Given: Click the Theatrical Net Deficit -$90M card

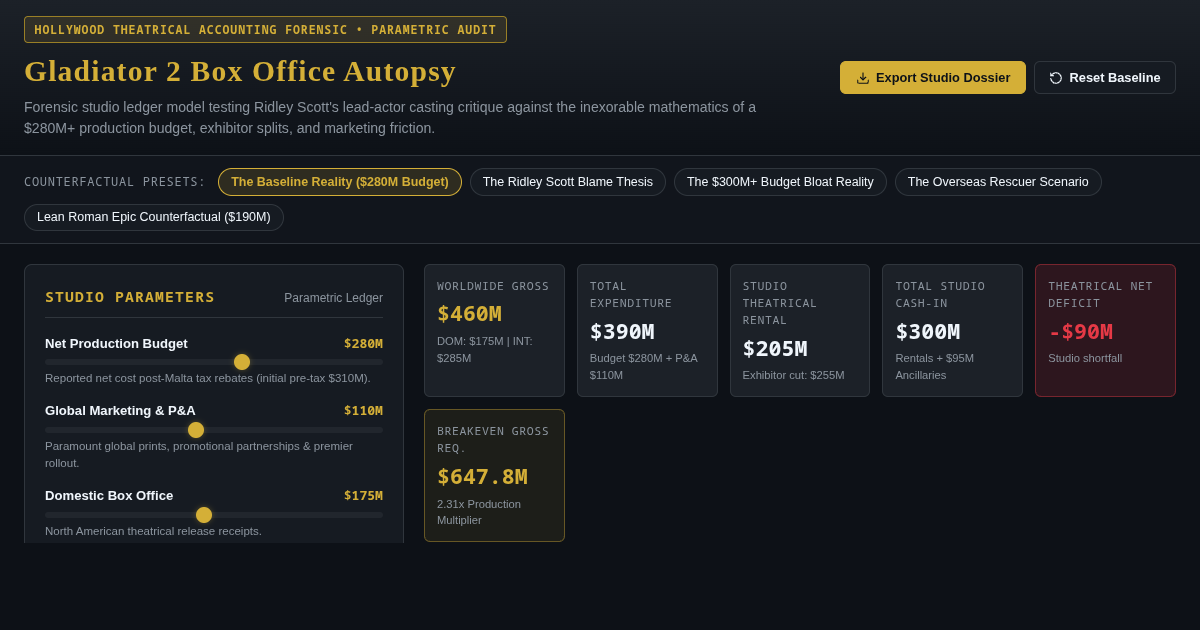Looking at the screenshot, I should [x=1105, y=331].
